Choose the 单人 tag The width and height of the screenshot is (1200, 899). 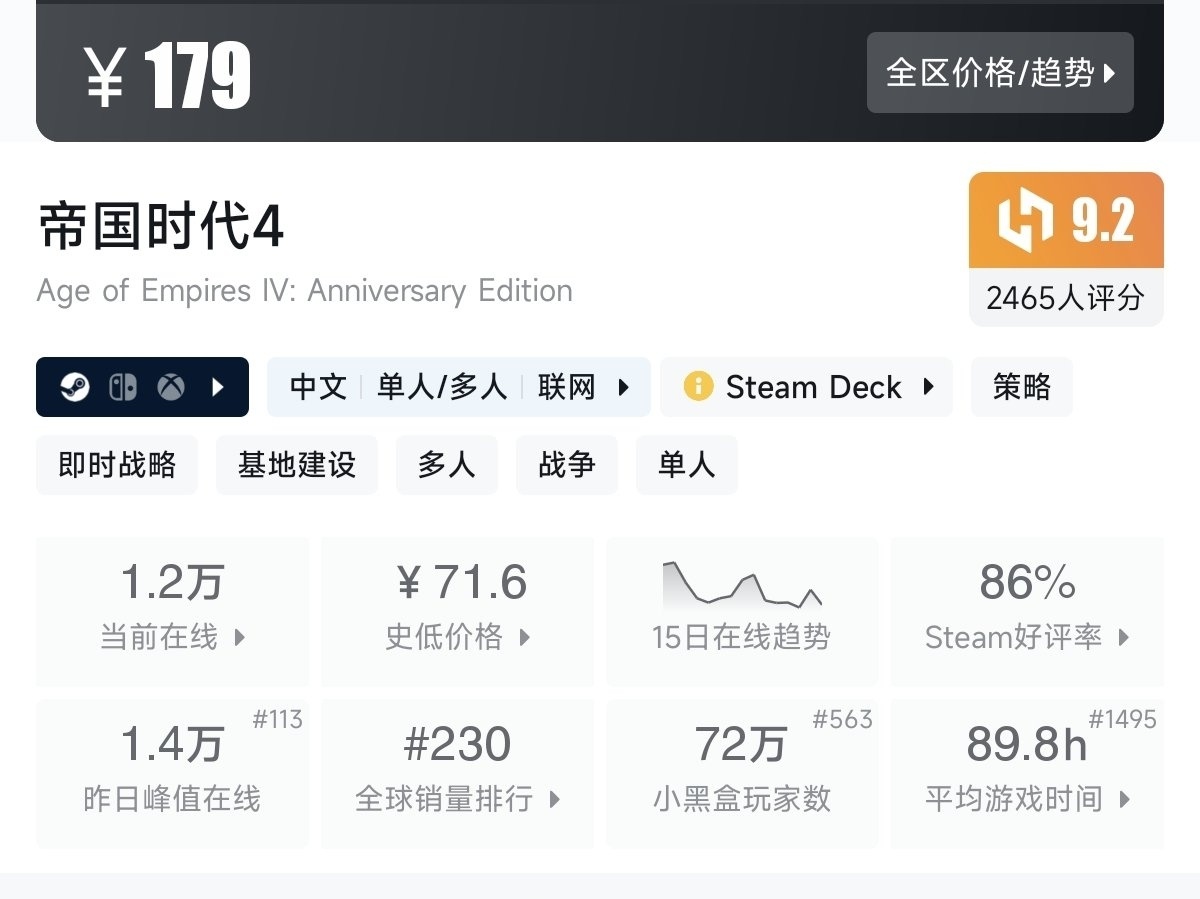686,465
